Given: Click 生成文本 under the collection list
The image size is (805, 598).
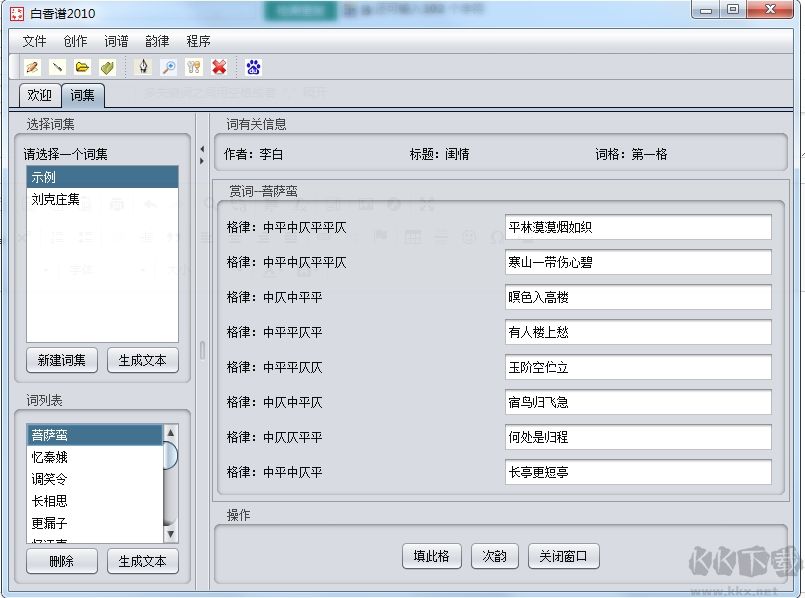Looking at the screenshot, I should [143, 360].
